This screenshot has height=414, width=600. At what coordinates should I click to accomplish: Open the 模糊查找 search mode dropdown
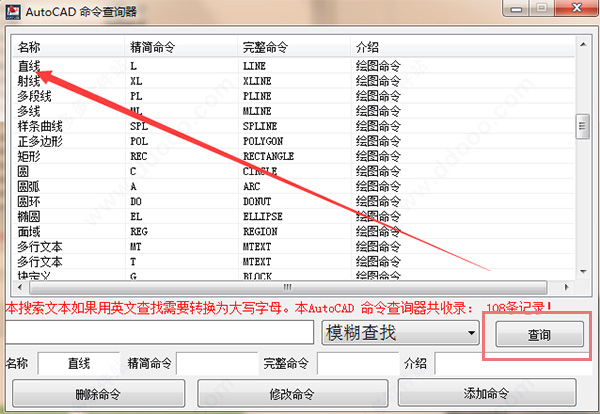pyautogui.click(x=400, y=333)
